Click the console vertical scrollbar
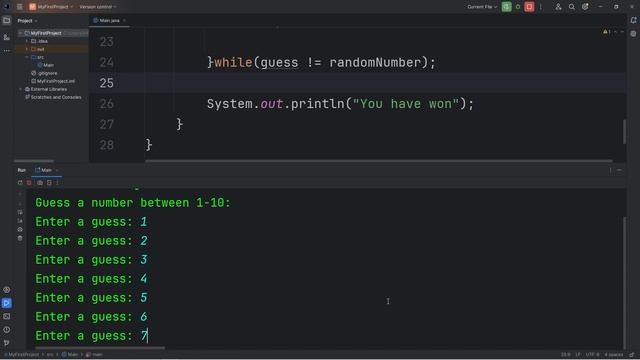The width and height of the screenshot is (640, 360). (x=624, y=283)
